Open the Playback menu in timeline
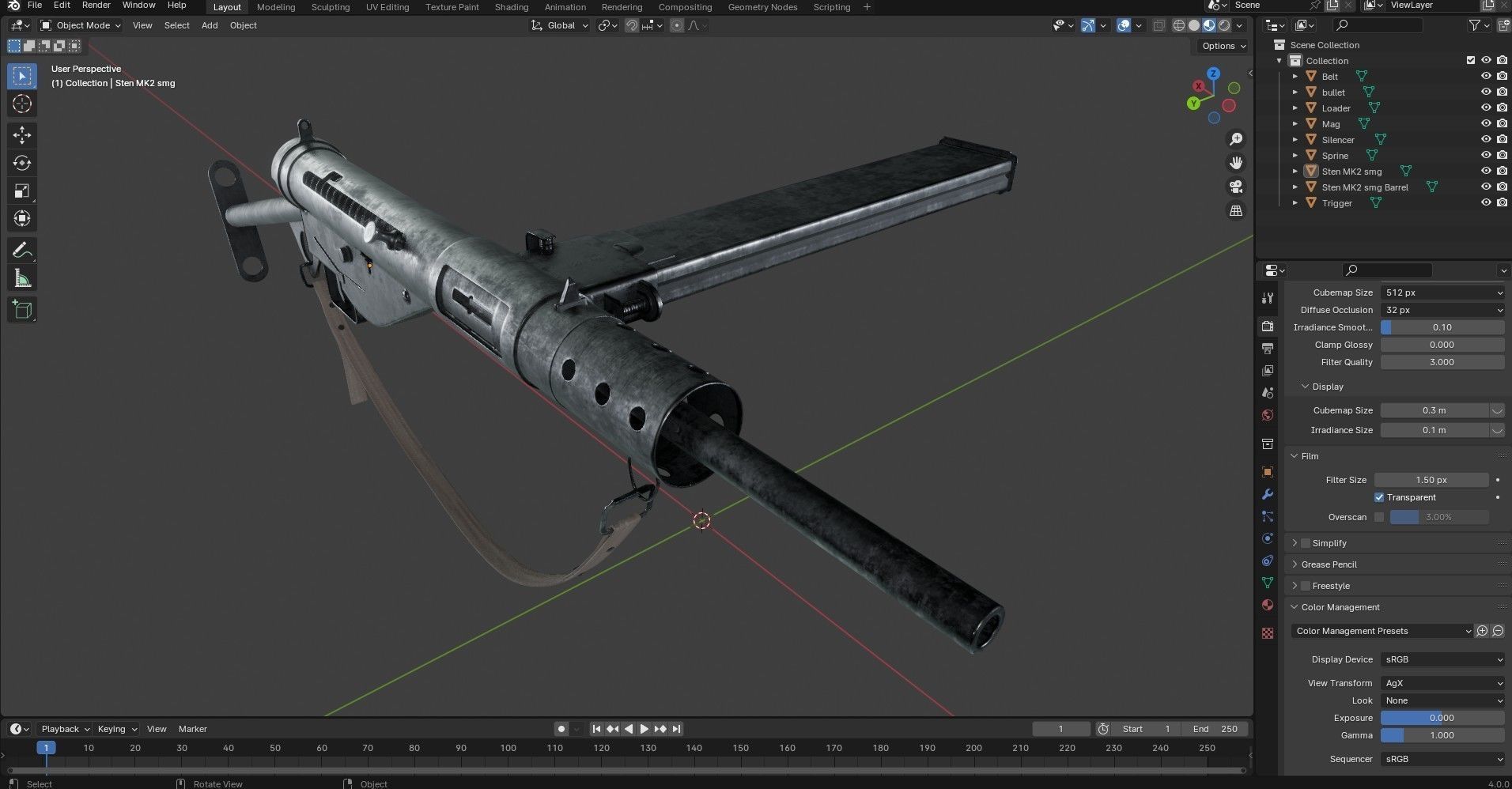 (x=64, y=729)
